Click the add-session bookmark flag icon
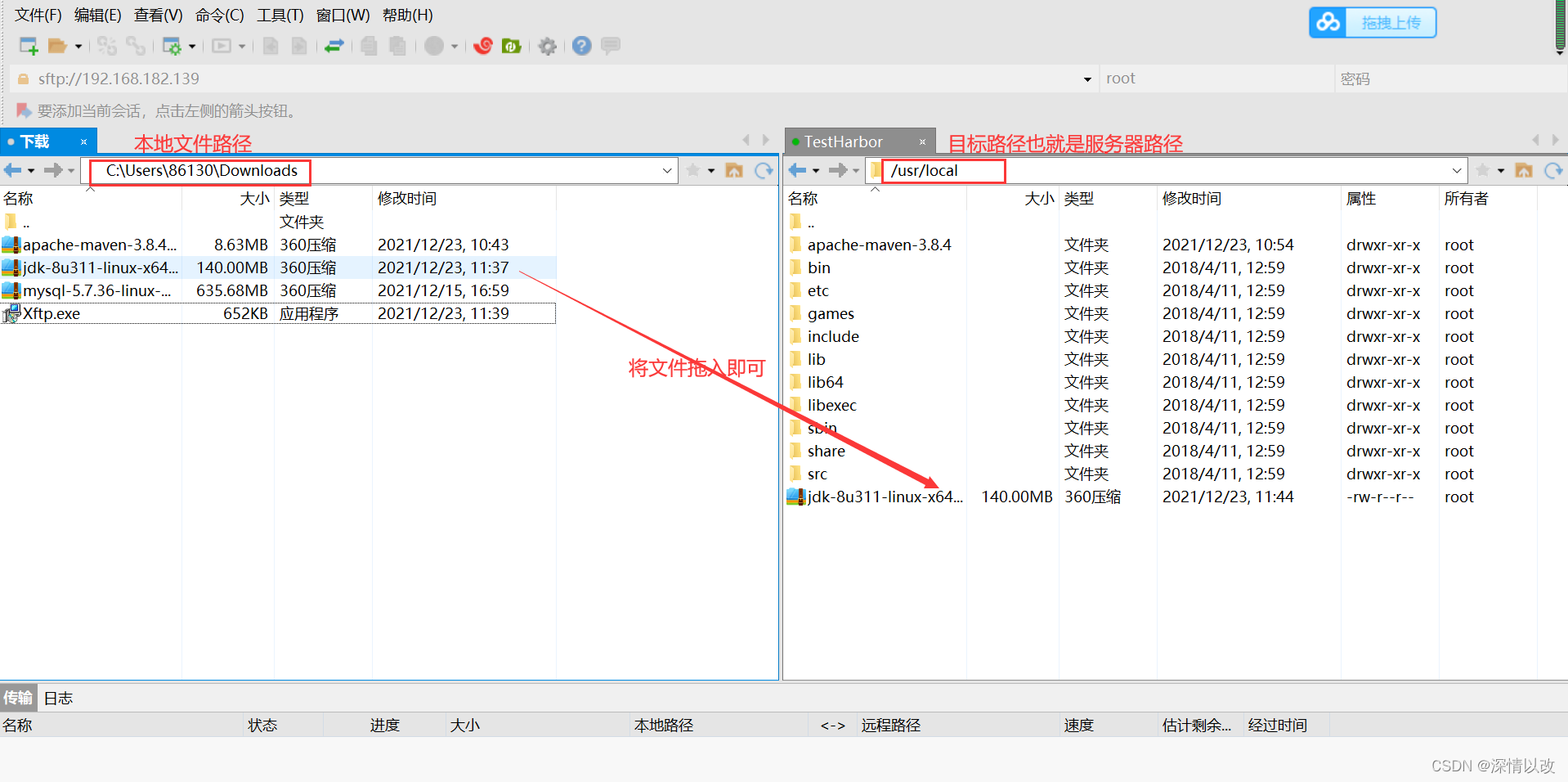This screenshot has height=782, width=1568. click(24, 110)
